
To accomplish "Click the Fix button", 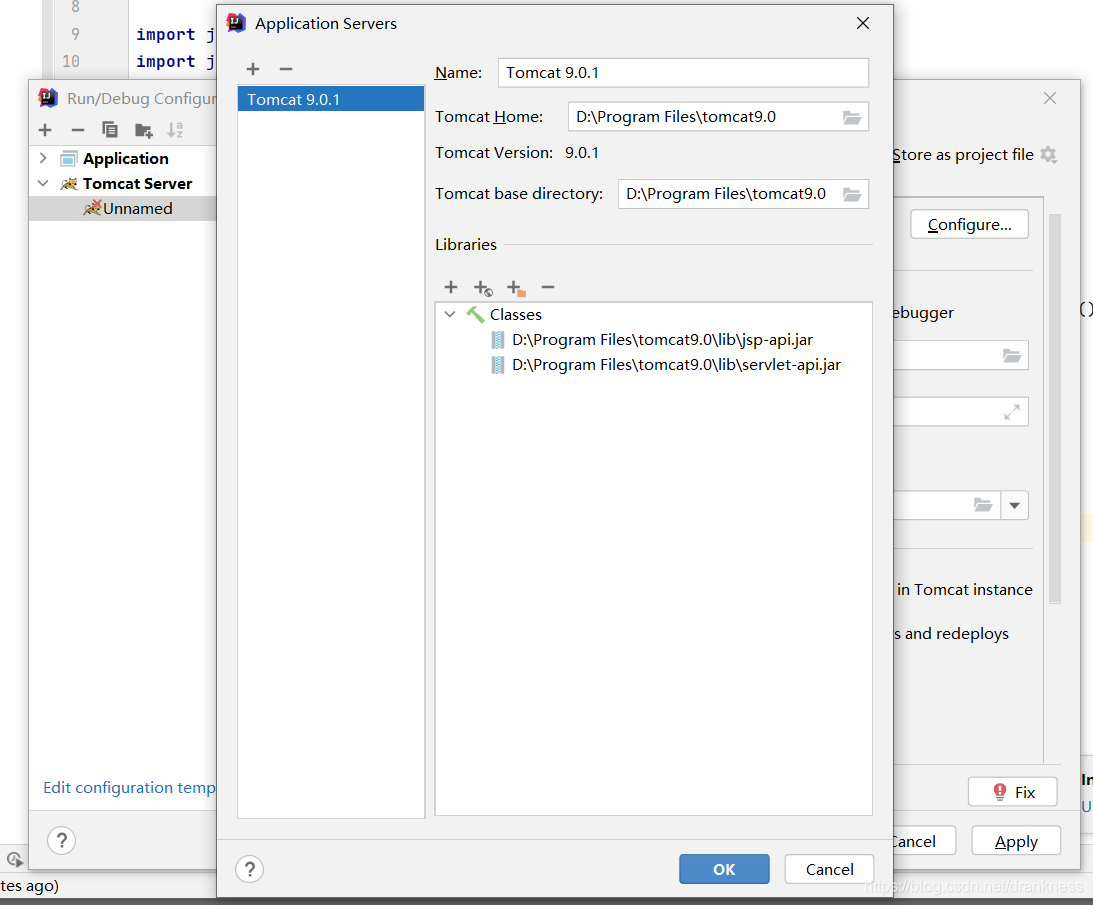I will pyautogui.click(x=1013, y=792).
